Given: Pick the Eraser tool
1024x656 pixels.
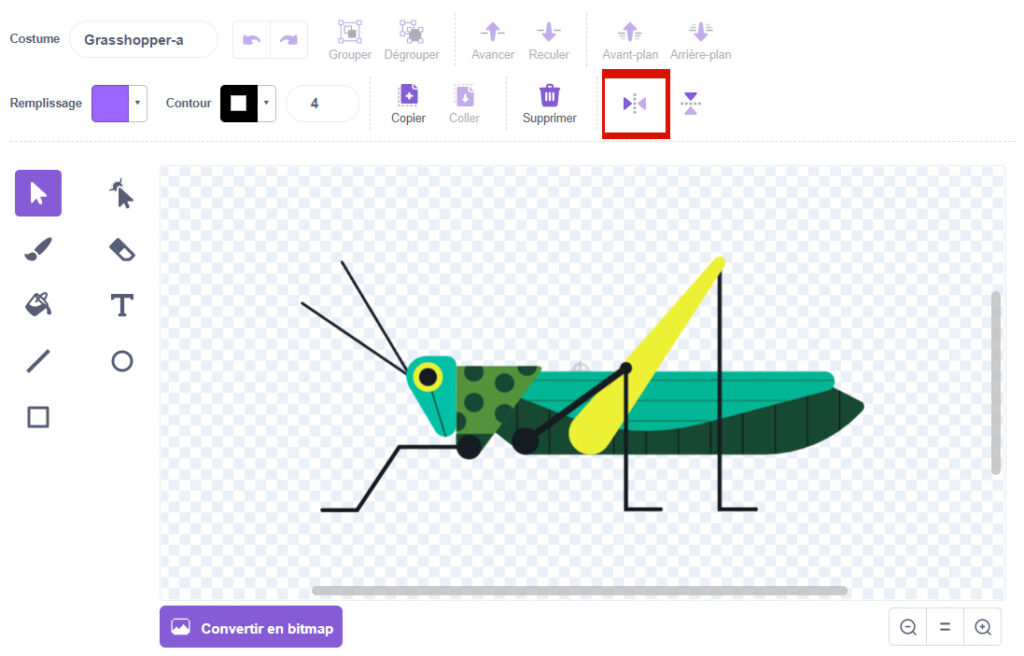Looking at the screenshot, I should pyautogui.click(x=121, y=249).
